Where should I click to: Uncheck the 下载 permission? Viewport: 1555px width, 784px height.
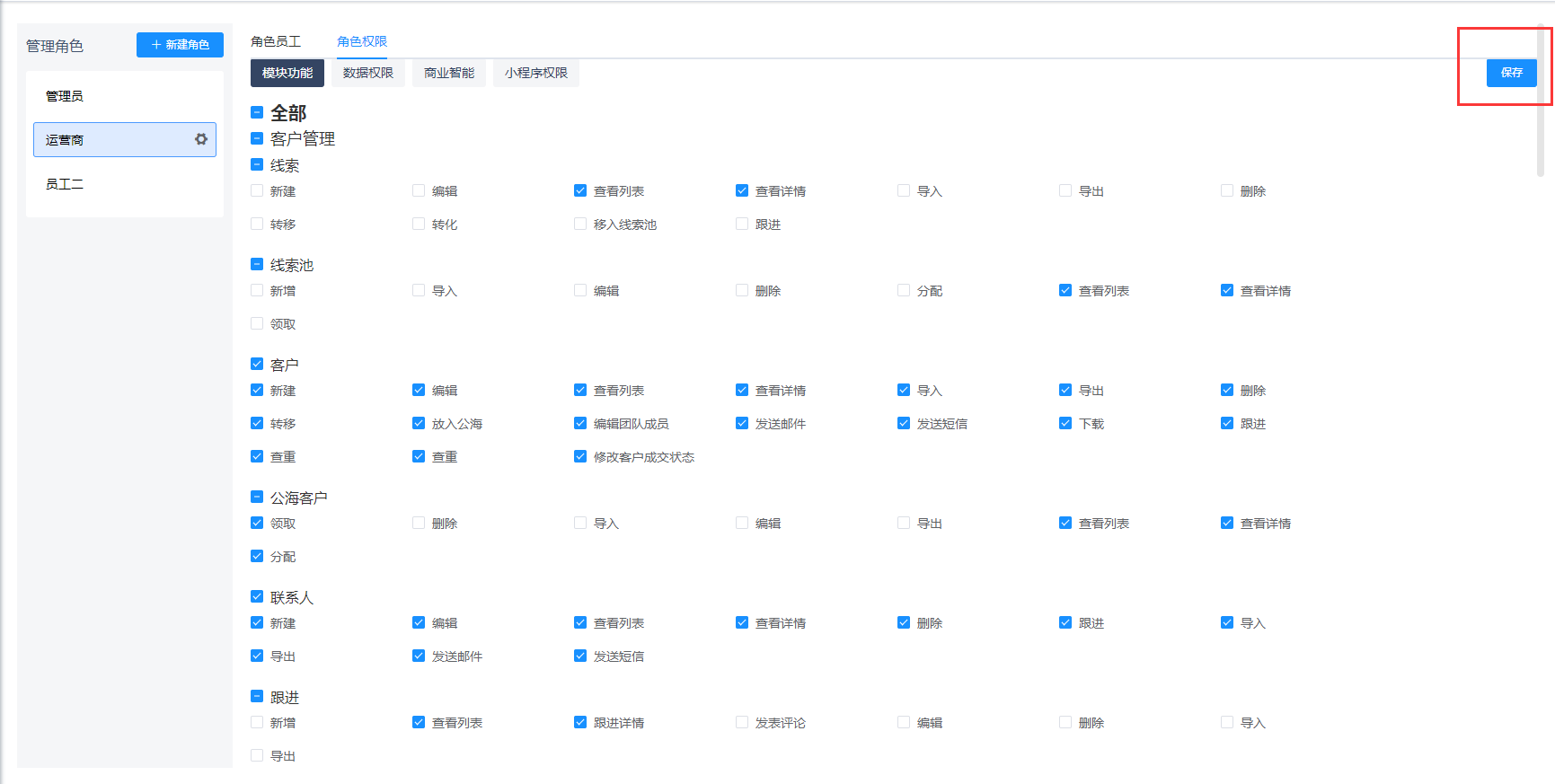point(1065,424)
